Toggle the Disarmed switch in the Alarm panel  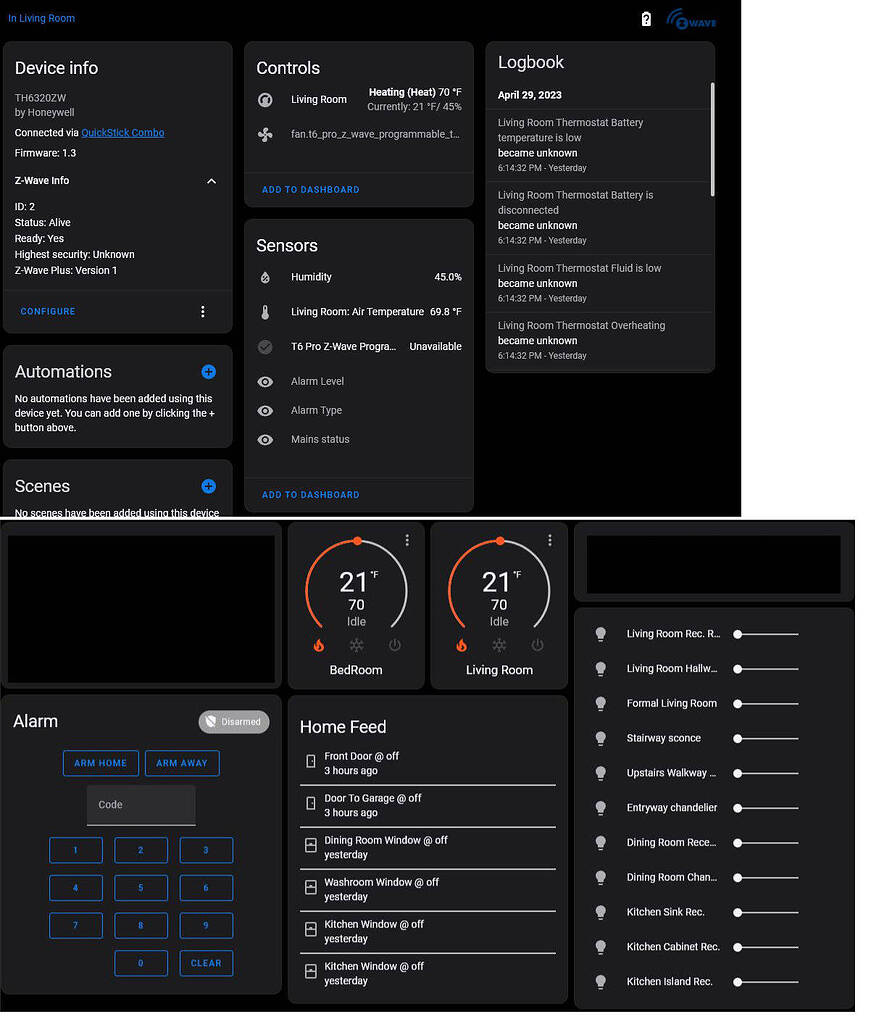(x=233, y=721)
